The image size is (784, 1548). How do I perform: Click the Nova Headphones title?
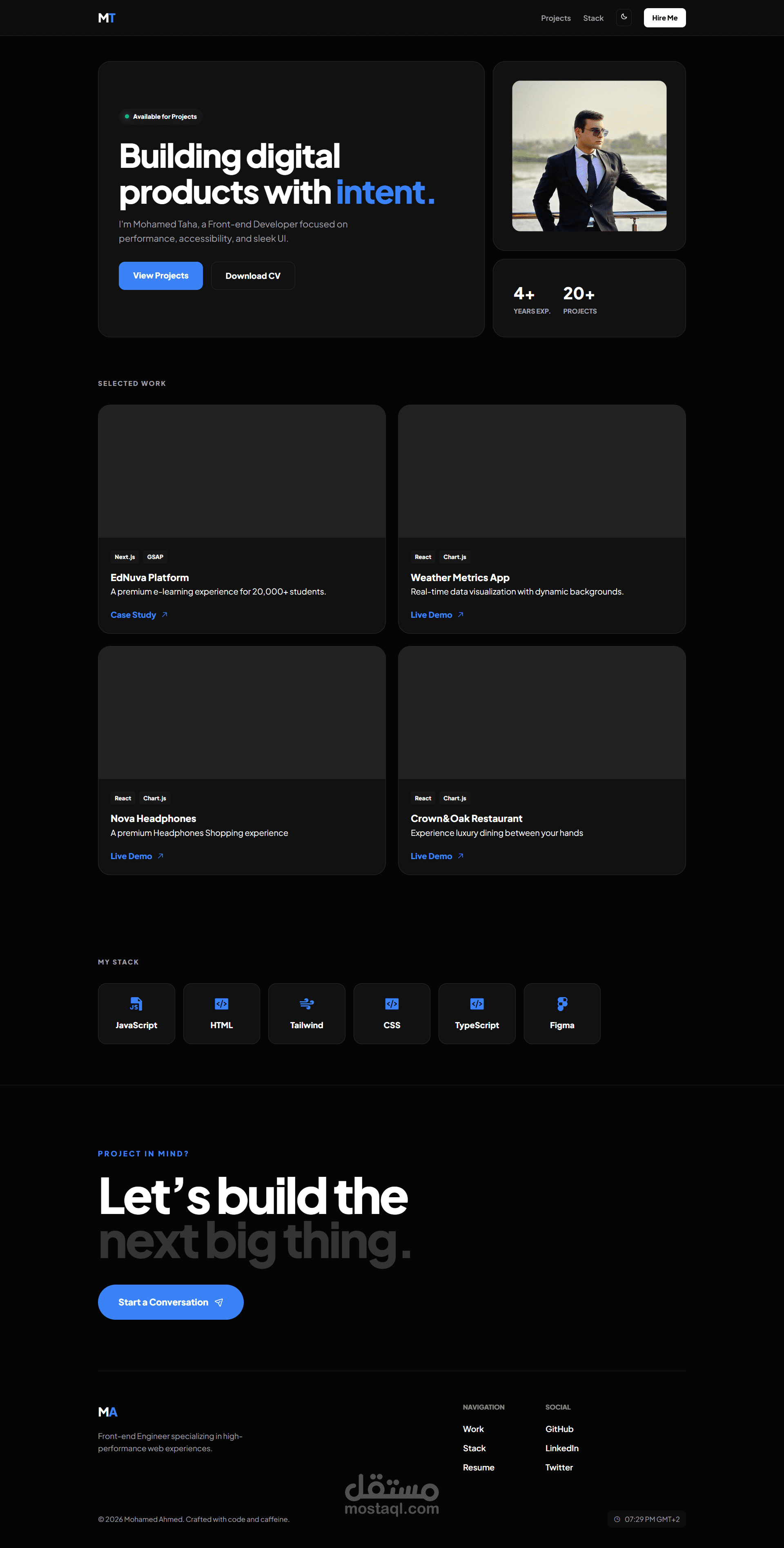click(153, 818)
